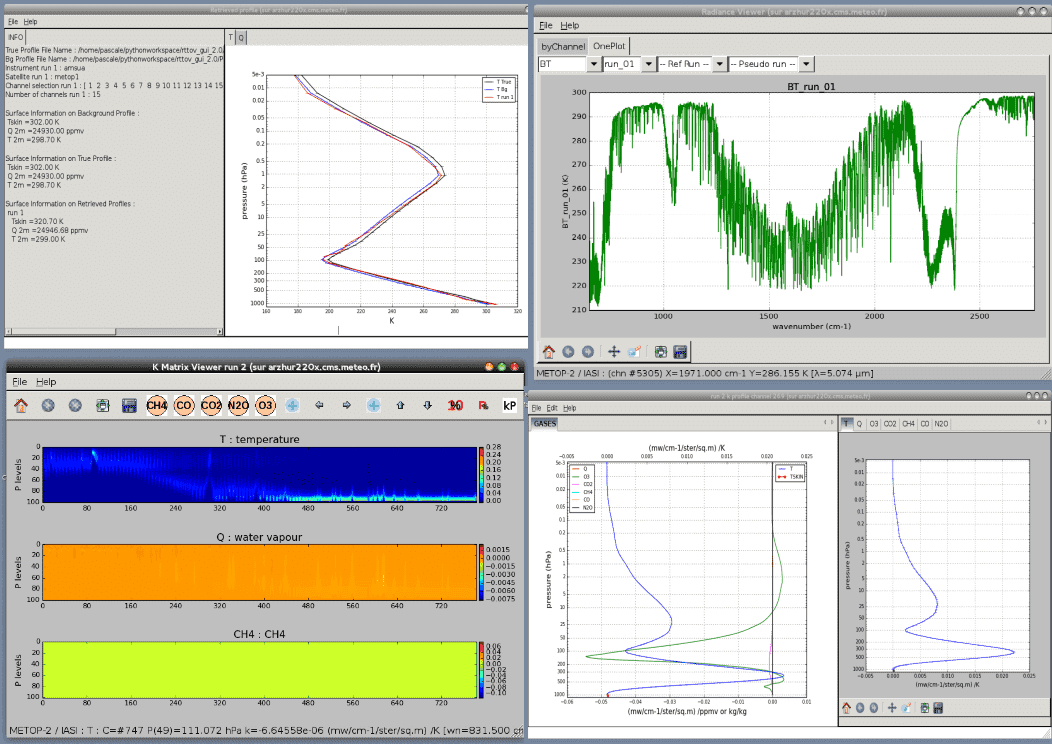The height and width of the screenshot is (744, 1052).
Task: Configure subplots in k profile window
Action: click(x=925, y=708)
